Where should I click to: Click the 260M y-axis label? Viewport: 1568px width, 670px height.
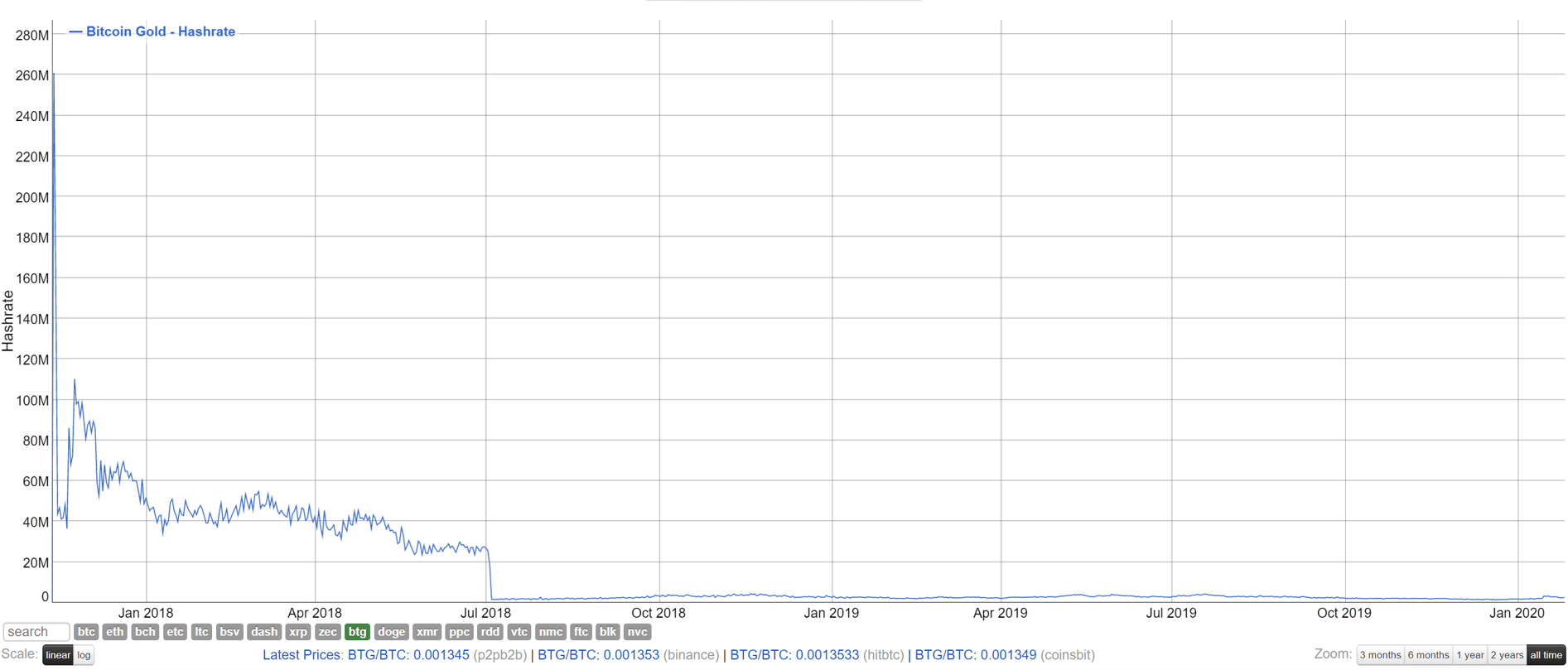32,75
